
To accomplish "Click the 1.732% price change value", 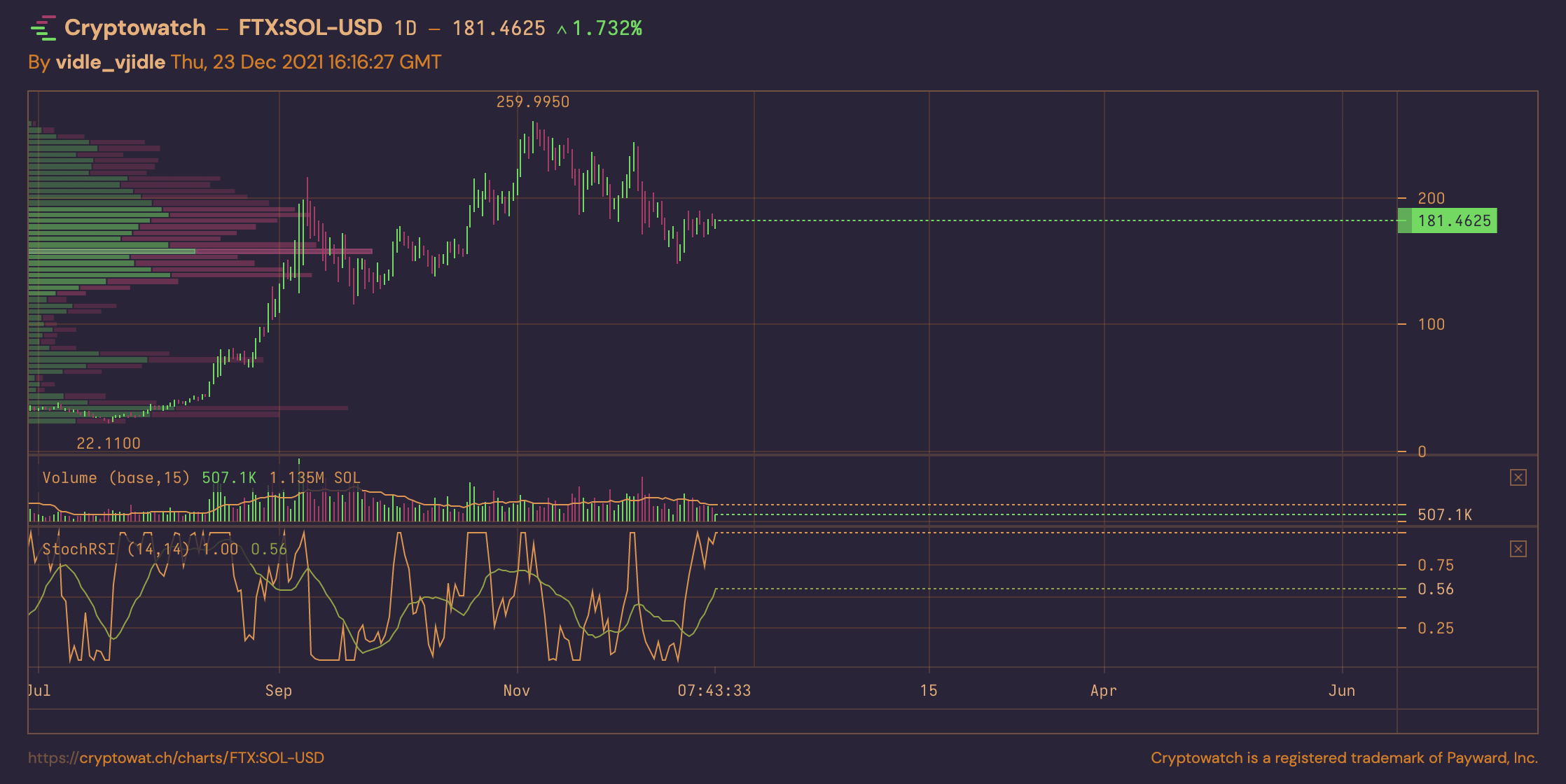I will pos(607,28).
